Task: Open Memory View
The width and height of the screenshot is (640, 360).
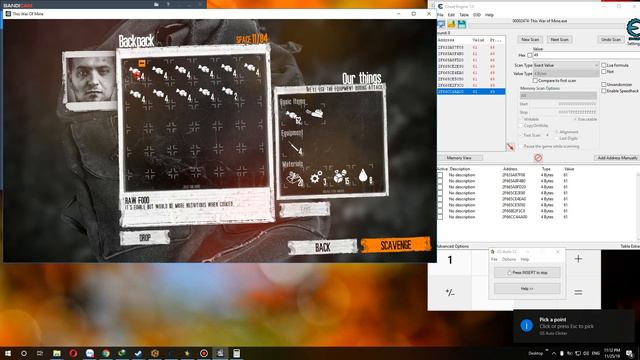Action: (x=459, y=158)
